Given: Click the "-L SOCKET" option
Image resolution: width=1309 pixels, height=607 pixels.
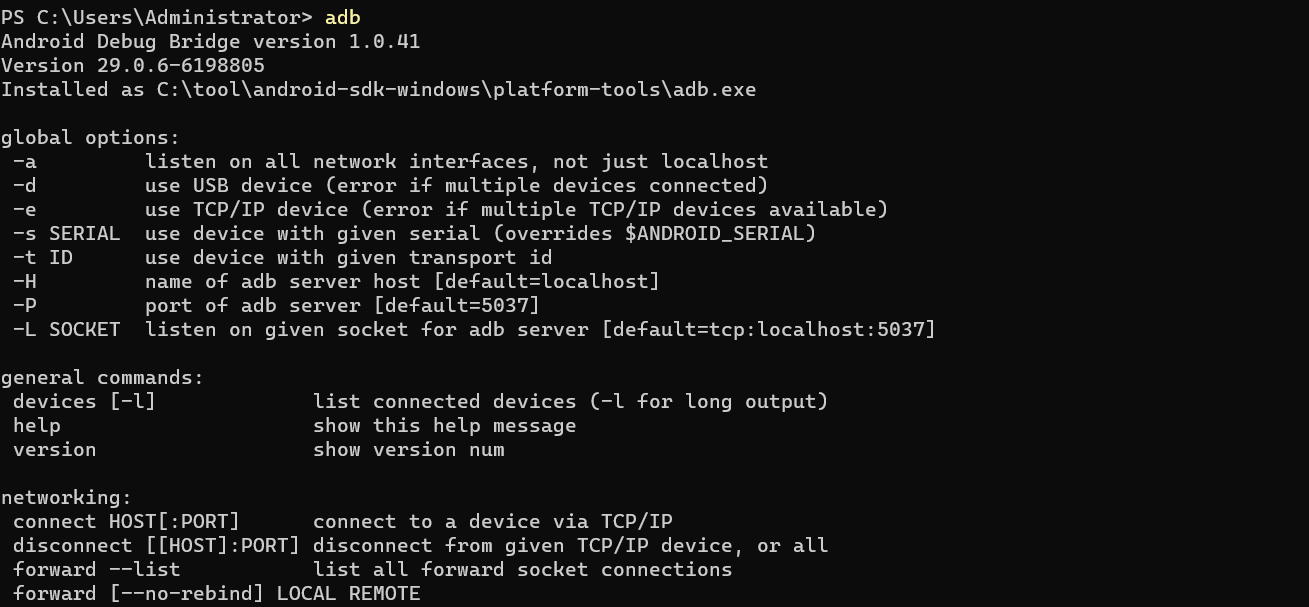Looking at the screenshot, I should click(66, 329).
